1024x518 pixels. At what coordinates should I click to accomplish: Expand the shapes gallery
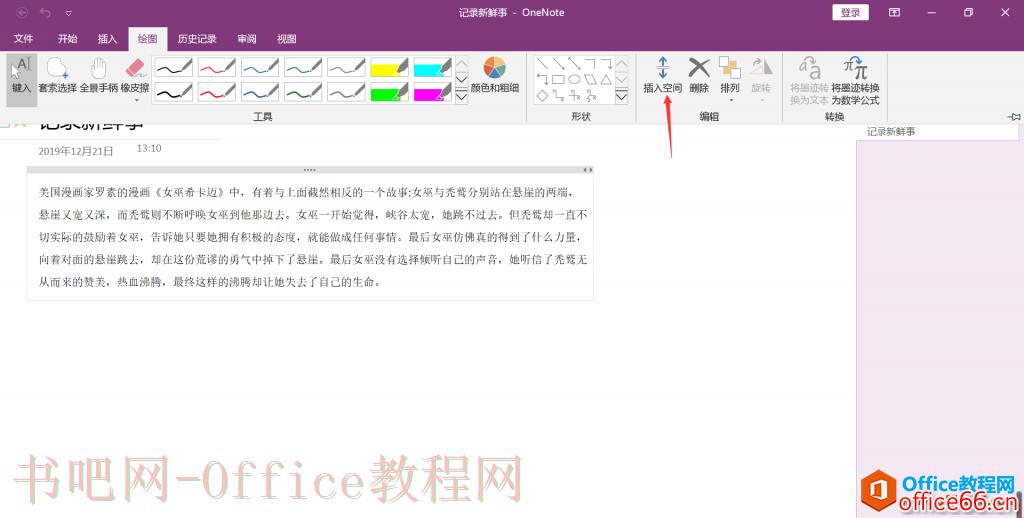[x=622, y=97]
